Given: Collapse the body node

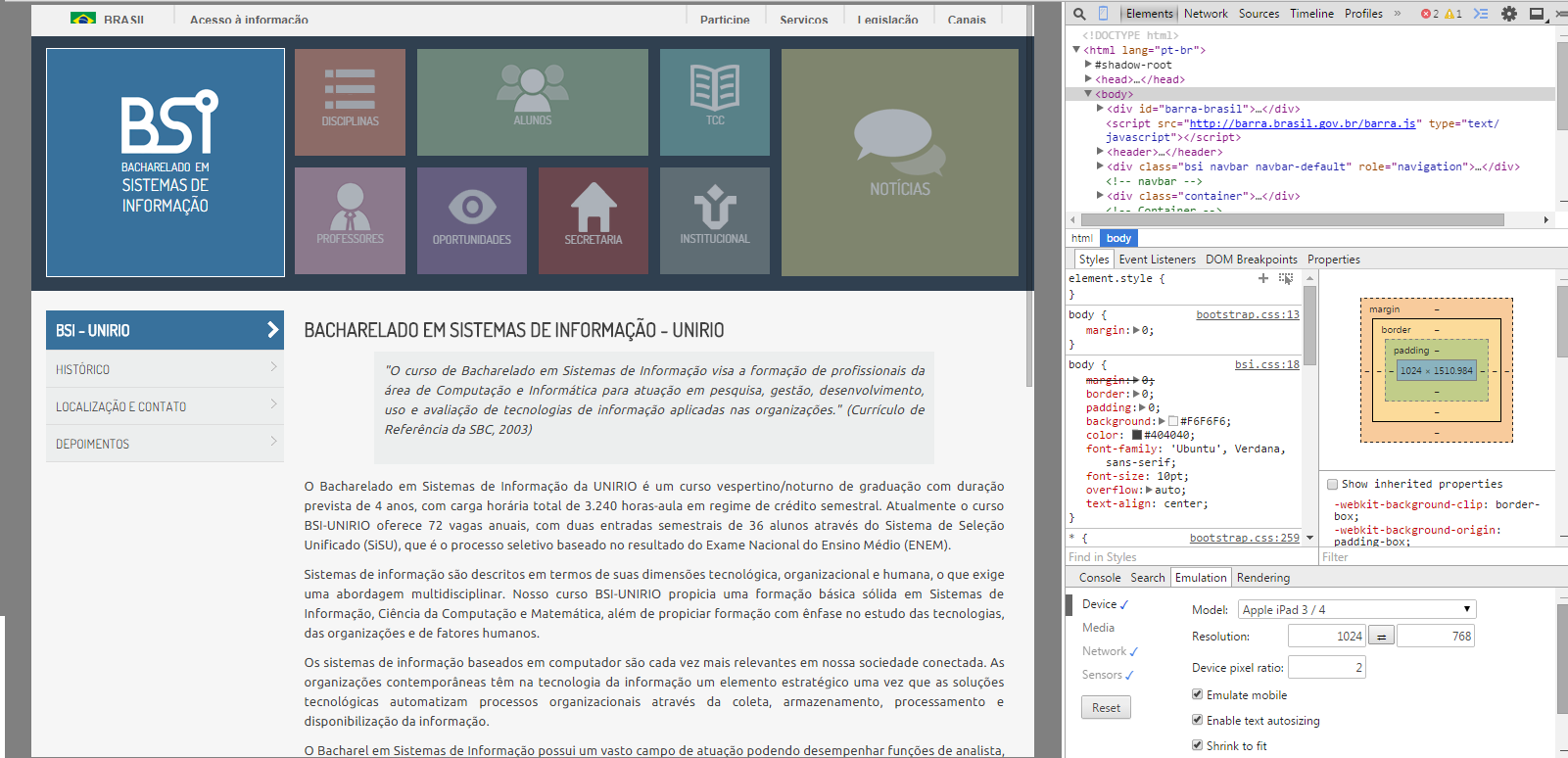Looking at the screenshot, I should tap(1088, 94).
